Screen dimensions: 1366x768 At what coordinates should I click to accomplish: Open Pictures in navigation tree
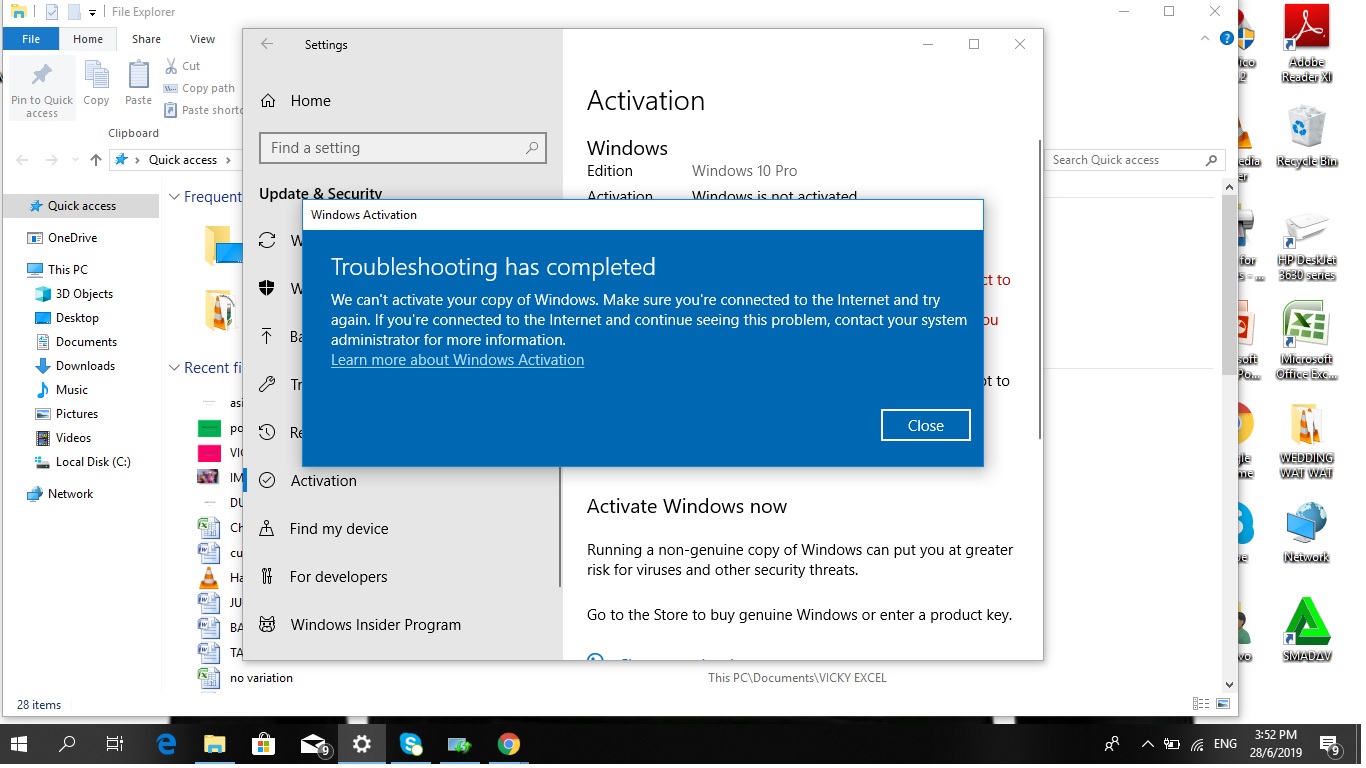point(77,414)
